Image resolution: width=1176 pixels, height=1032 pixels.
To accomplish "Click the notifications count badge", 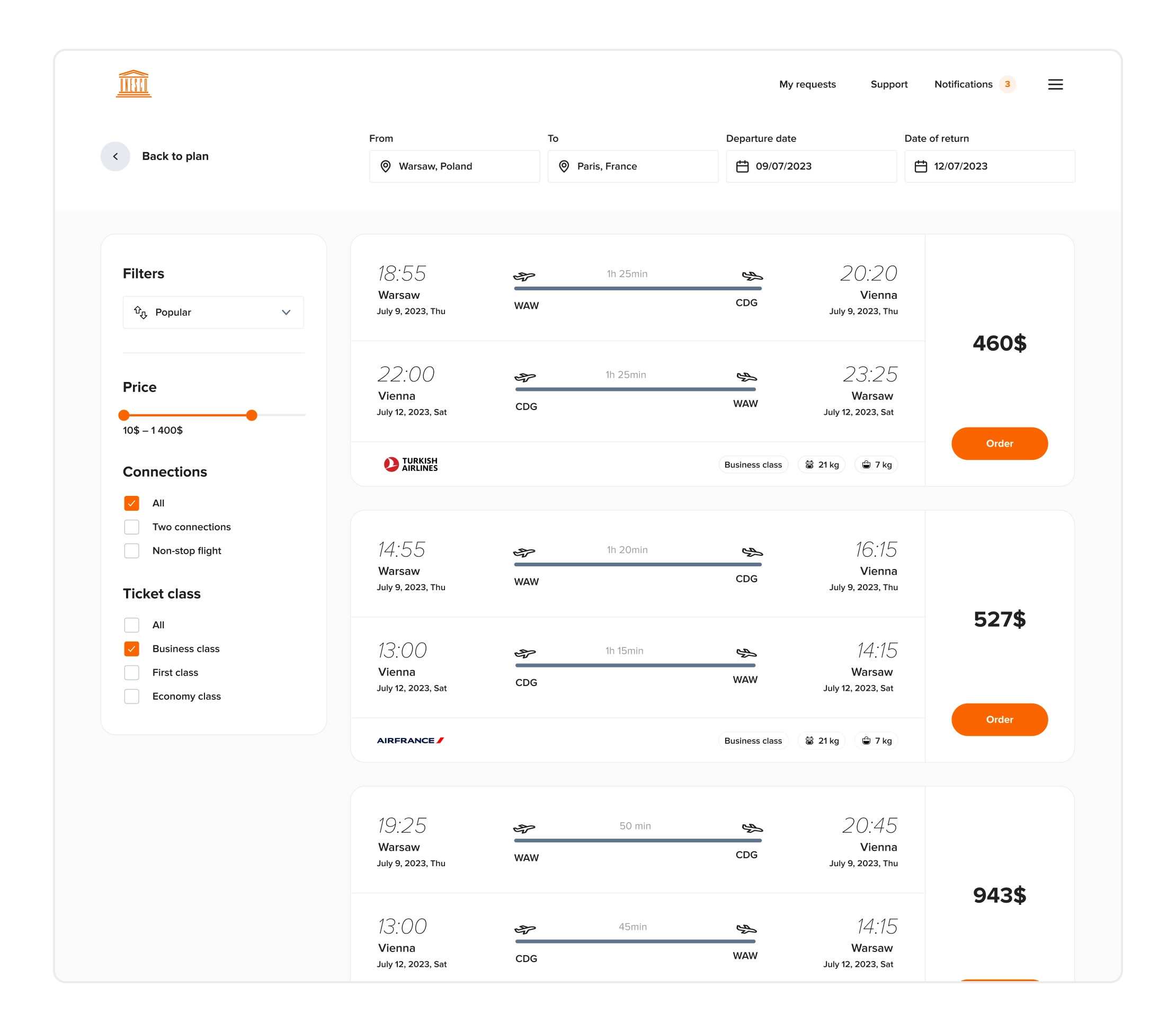I will click(1007, 85).
